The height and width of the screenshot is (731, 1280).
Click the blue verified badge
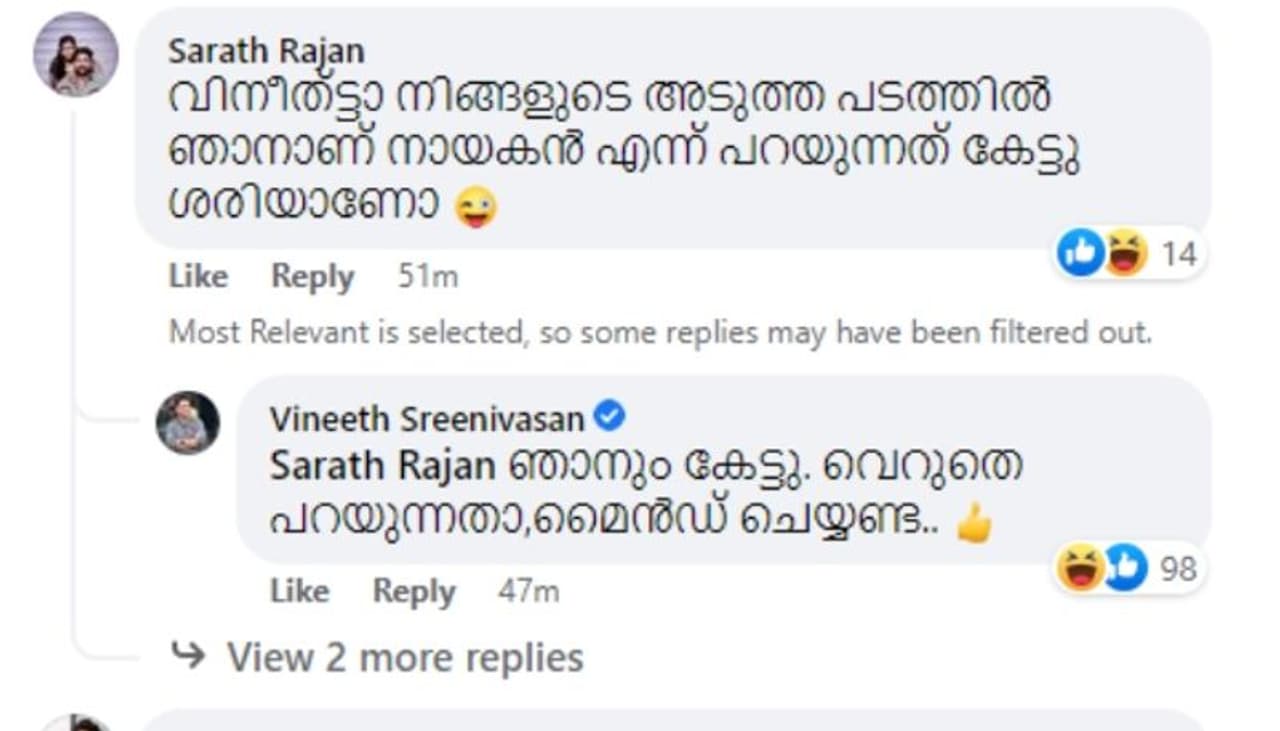[609, 416]
